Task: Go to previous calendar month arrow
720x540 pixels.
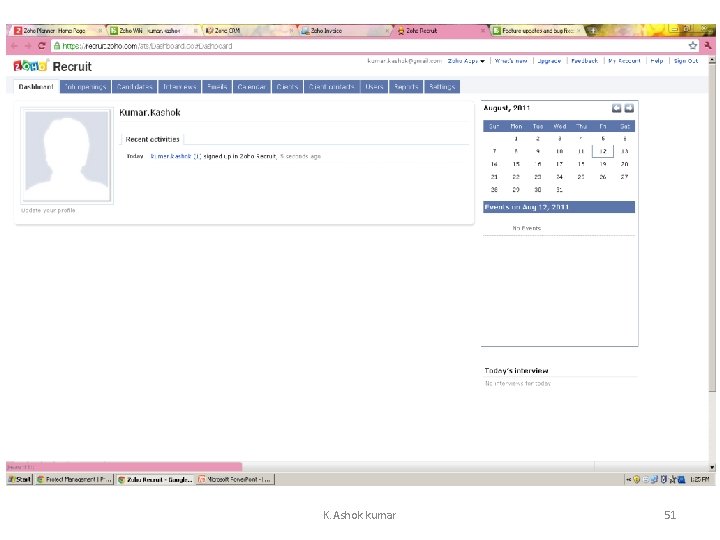Action: (616, 108)
